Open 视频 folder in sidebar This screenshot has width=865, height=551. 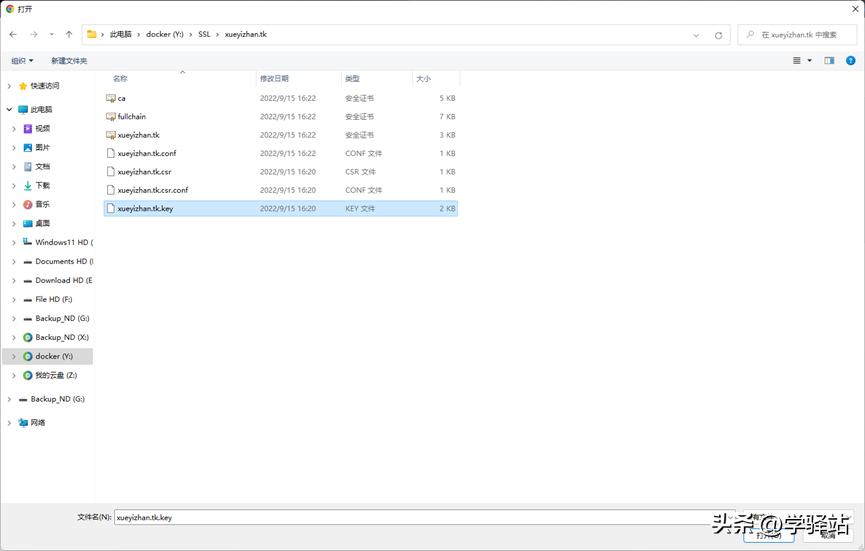coord(42,129)
